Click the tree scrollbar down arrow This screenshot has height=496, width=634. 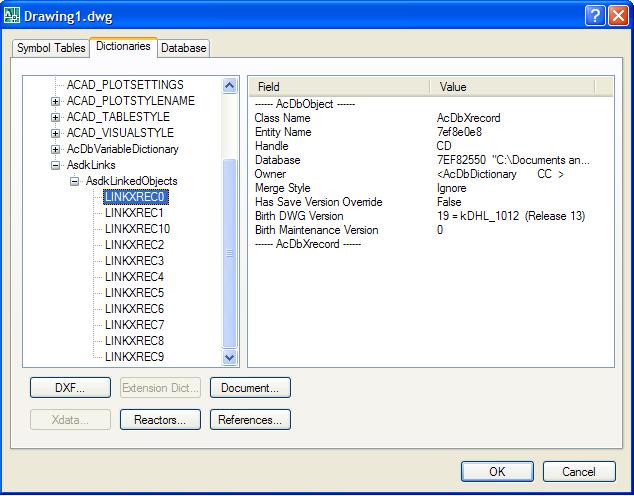tap(229, 357)
